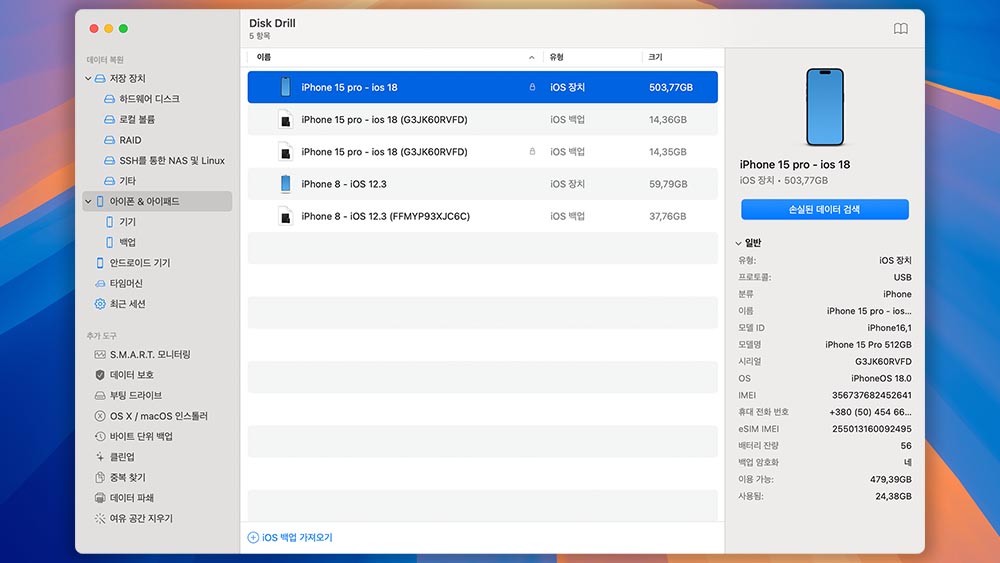
Task: Click serial value G3JK60RVFD in details
Action: (883, 362)
